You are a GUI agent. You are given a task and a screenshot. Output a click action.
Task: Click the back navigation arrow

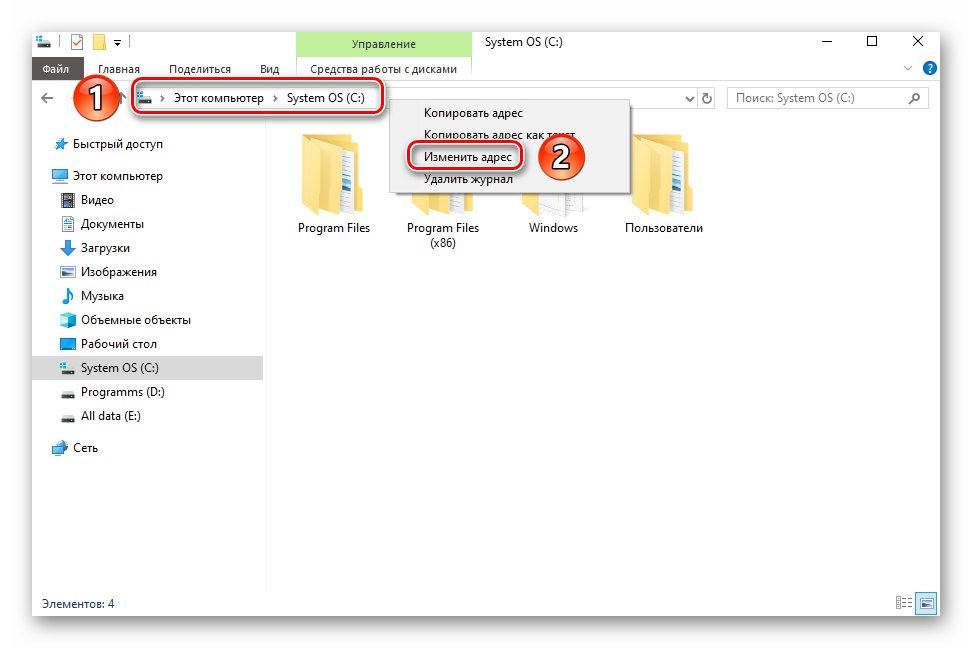point(48,98)
